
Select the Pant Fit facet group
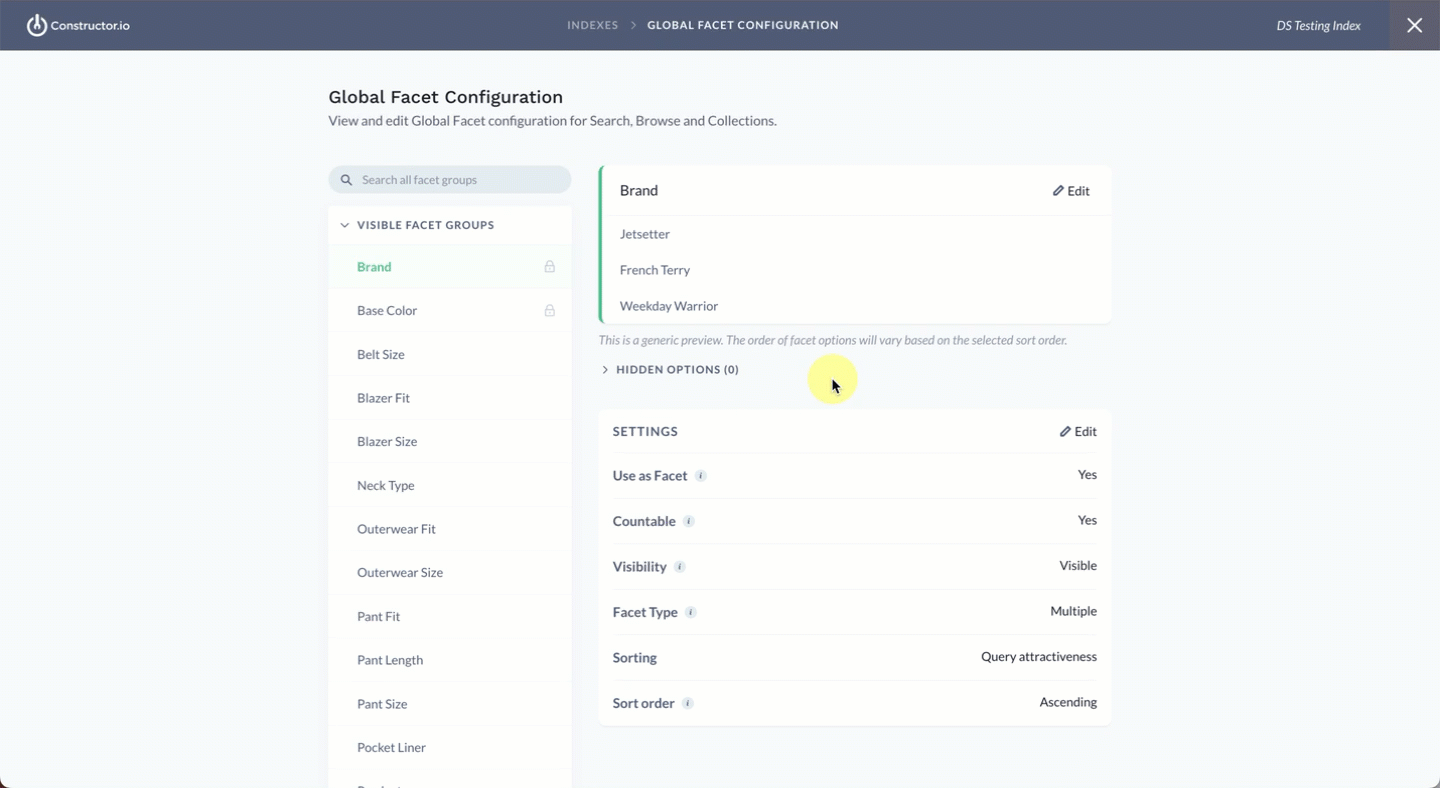(450, 616)
